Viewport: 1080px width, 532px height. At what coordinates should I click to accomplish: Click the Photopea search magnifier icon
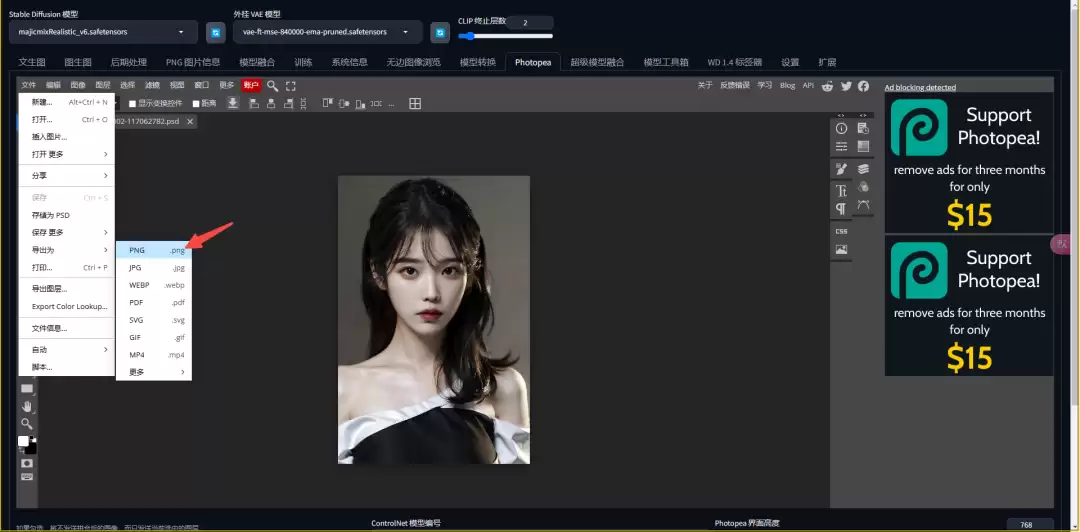pos(273,85)
